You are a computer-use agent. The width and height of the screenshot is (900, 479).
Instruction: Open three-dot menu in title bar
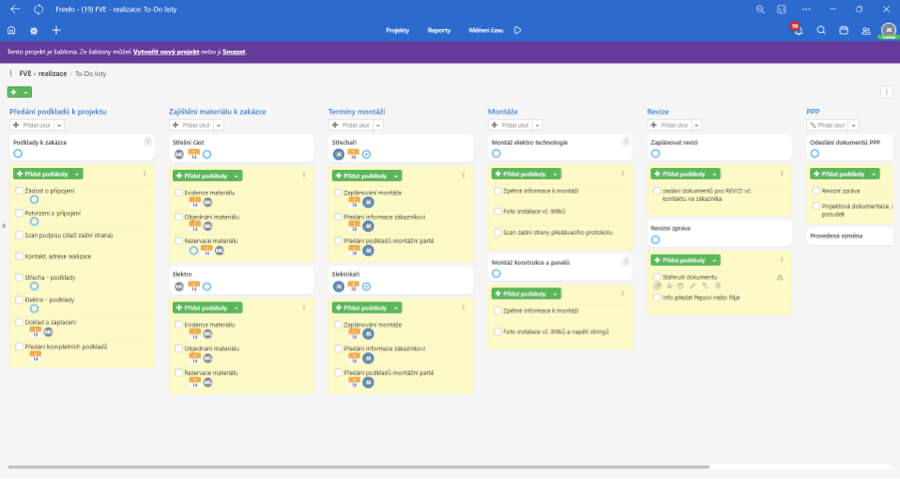tap(806, 9)
